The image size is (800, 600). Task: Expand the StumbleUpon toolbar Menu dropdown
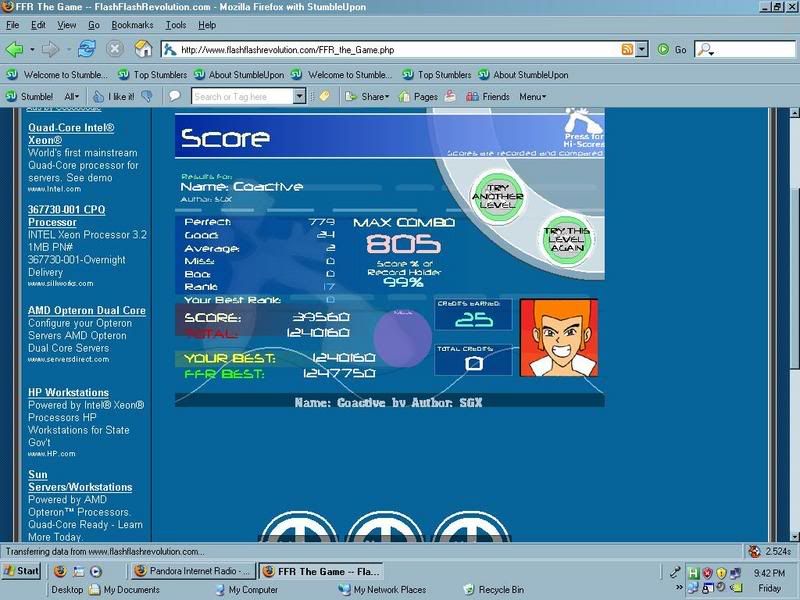[x=532, y=97]
